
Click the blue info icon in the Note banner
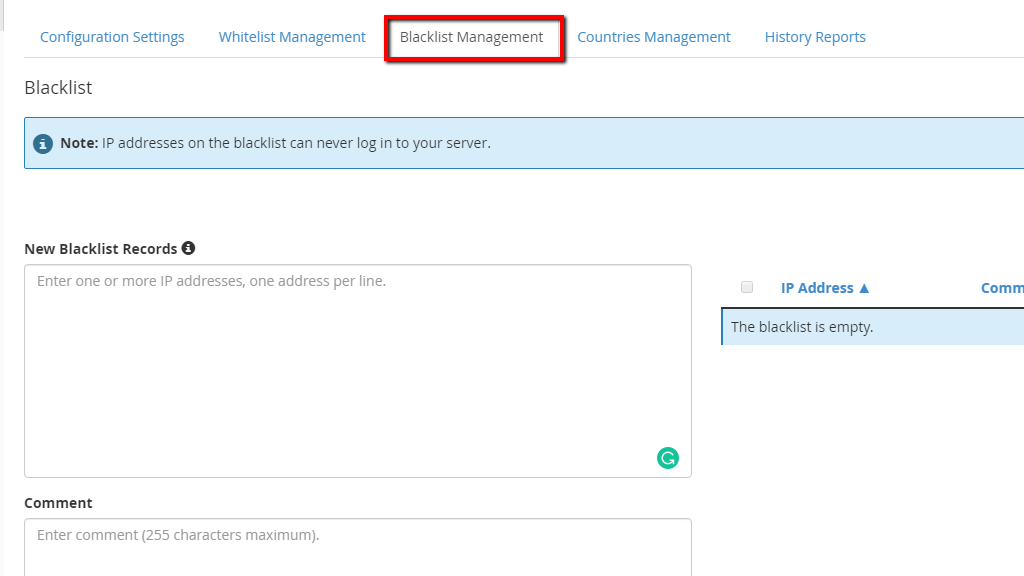(x=43, y=144)
